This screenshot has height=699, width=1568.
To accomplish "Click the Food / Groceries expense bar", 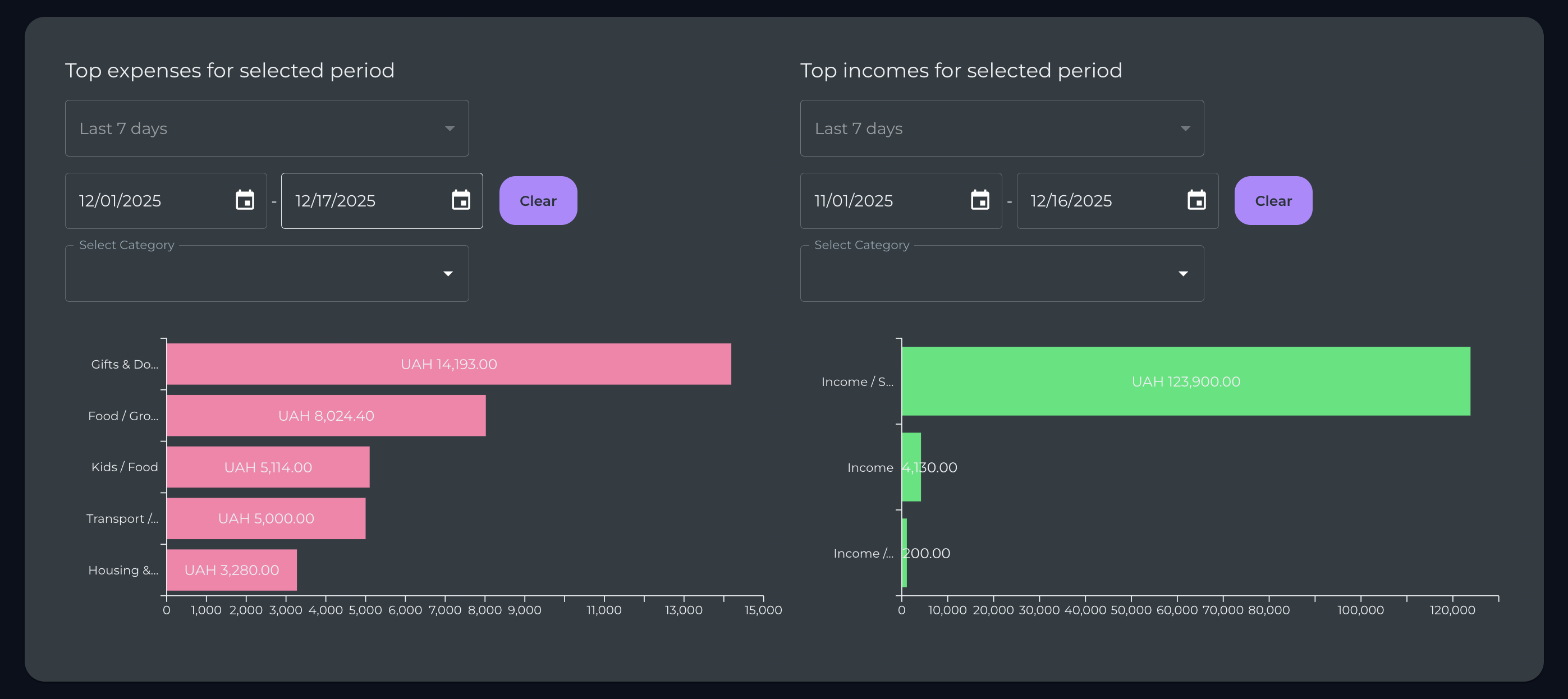I will (326, 416).
